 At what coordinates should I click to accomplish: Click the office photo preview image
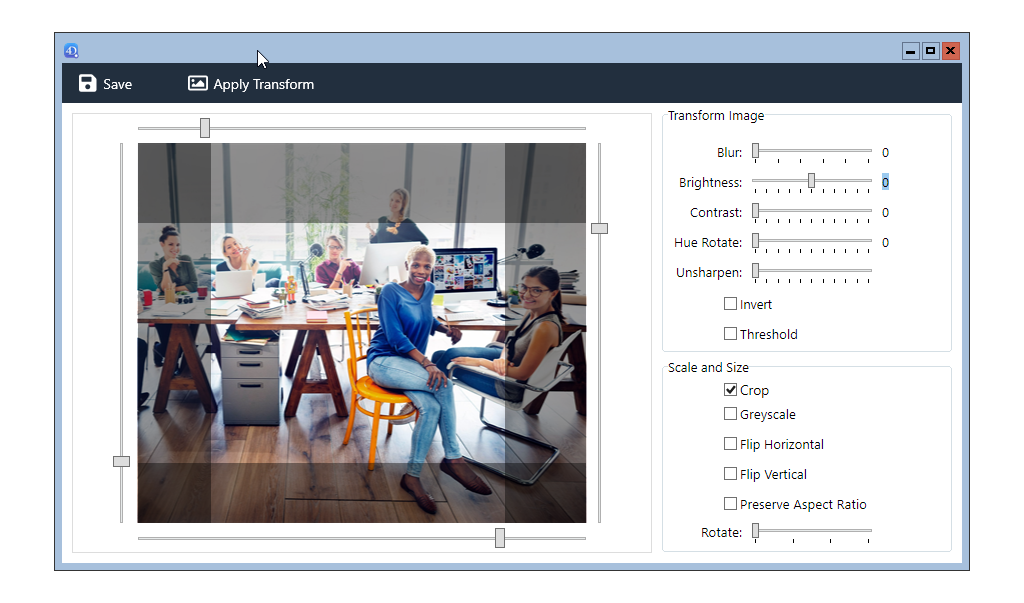point(362,333)
